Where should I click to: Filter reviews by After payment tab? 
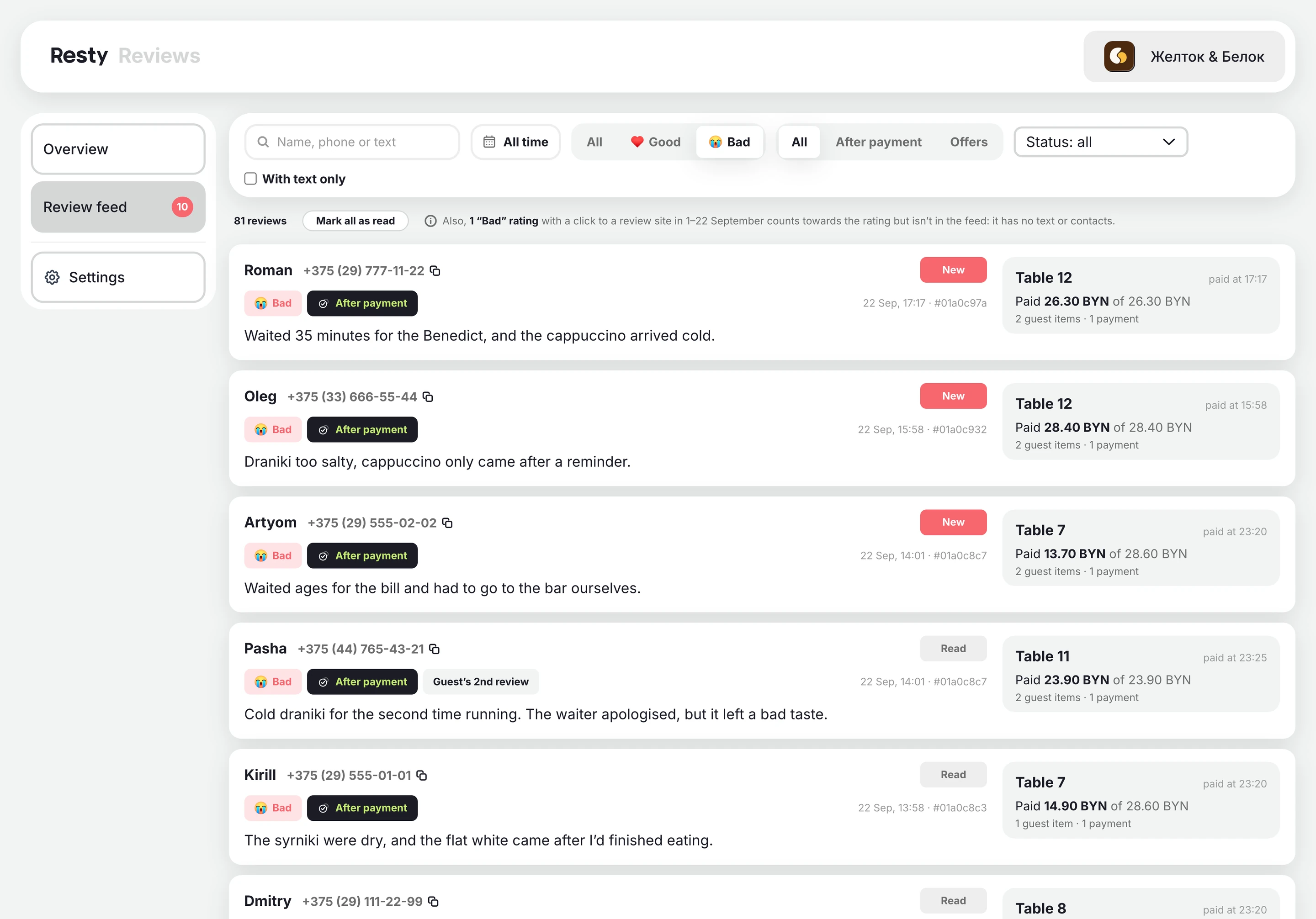pos(878,142)
